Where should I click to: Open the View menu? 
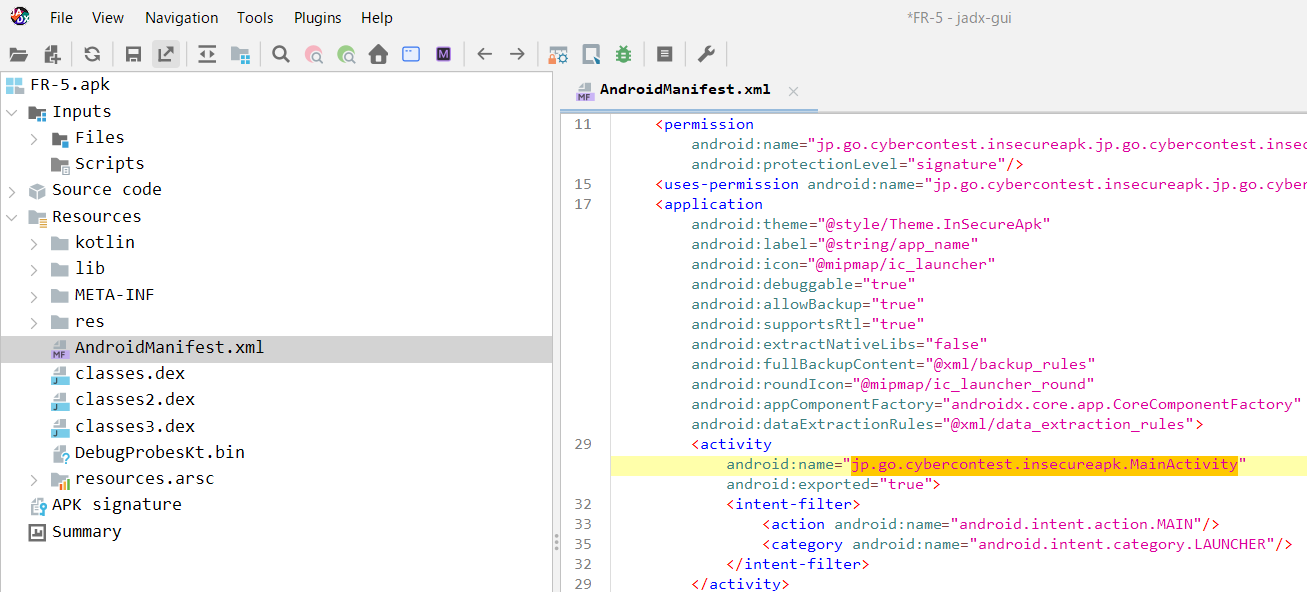click(x=108, y=18)
